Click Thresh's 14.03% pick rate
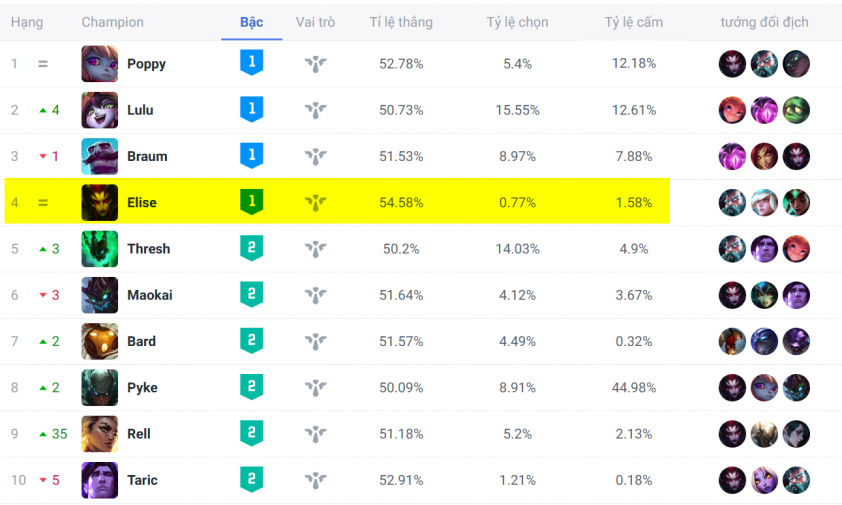 point(517,249)
